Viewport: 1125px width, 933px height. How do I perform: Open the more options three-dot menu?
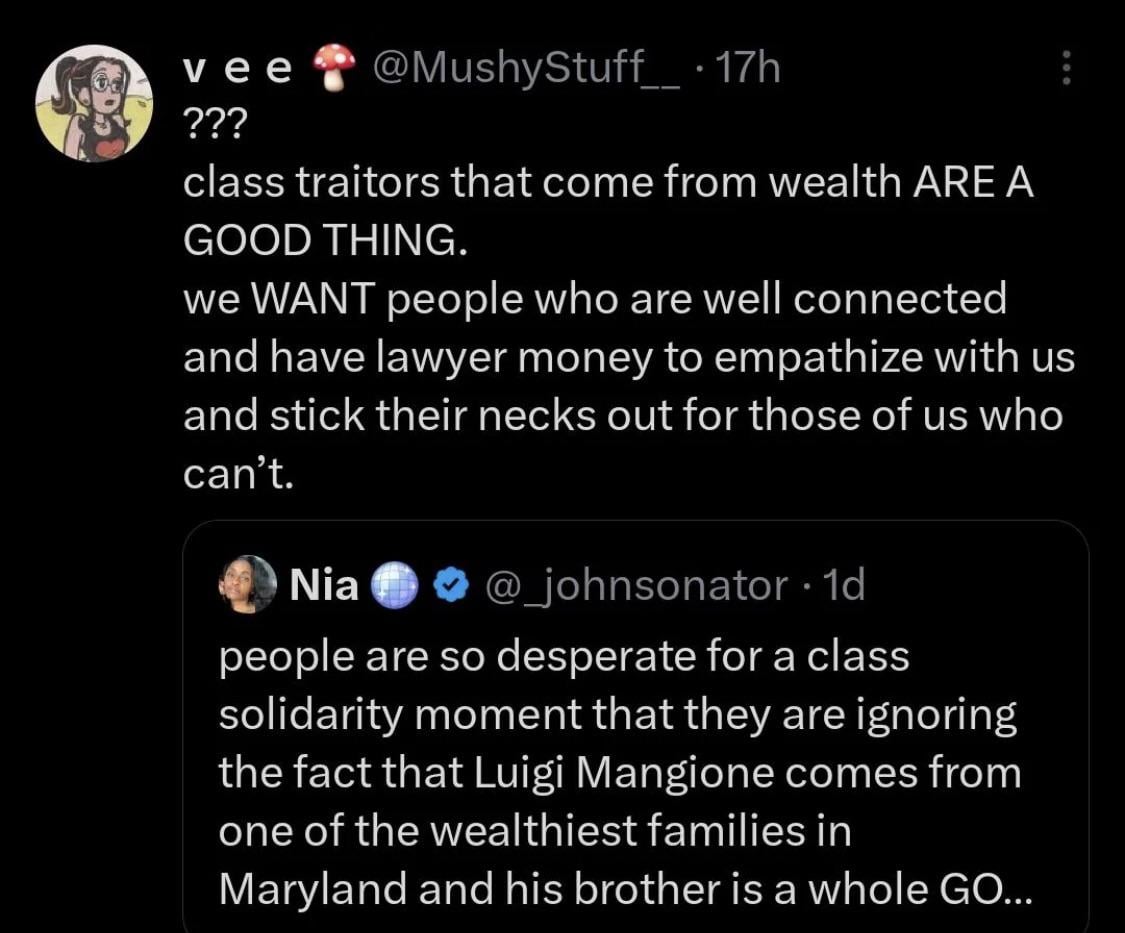1066,68
